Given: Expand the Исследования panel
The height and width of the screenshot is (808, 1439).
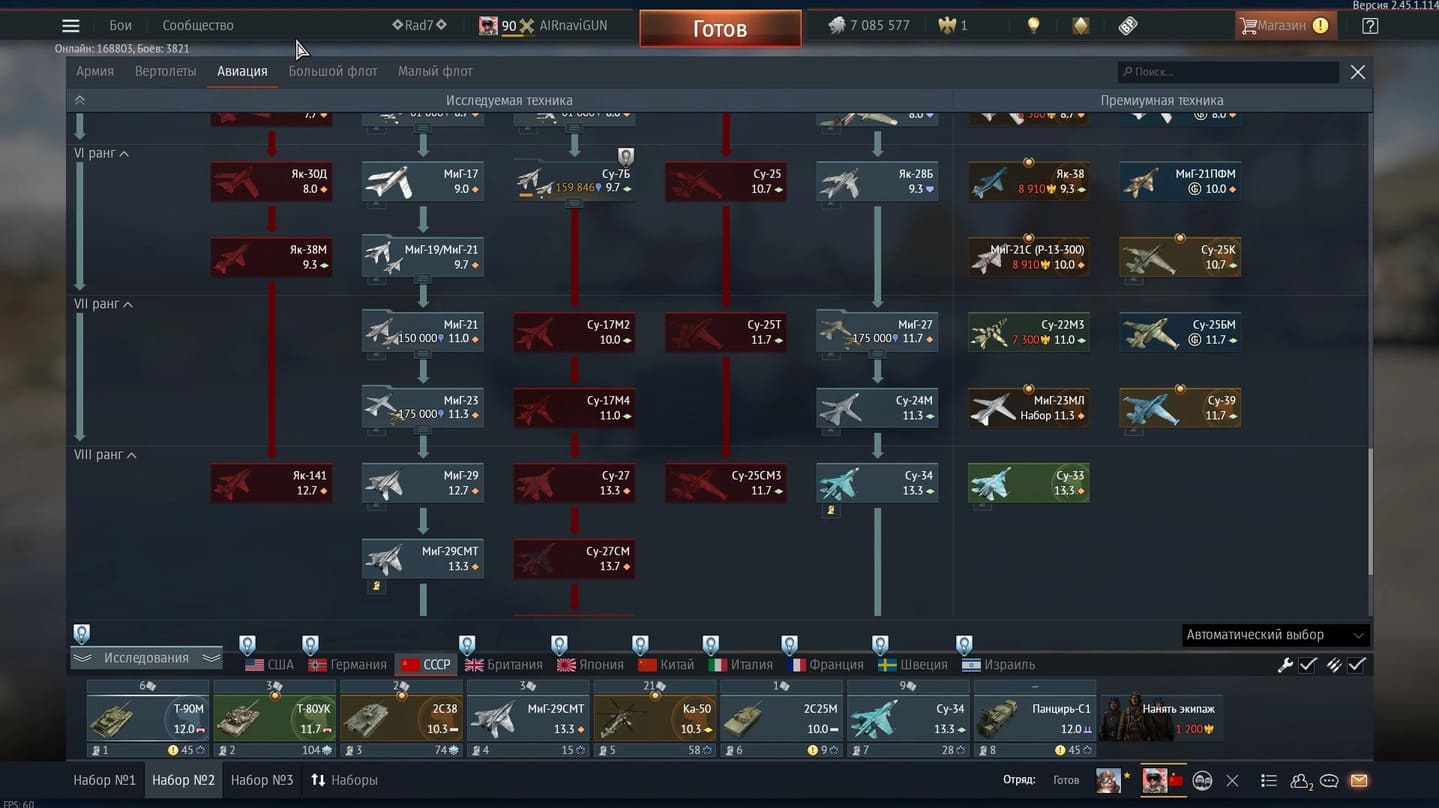Looking at the screenshot, I should (x=146, y=658).
